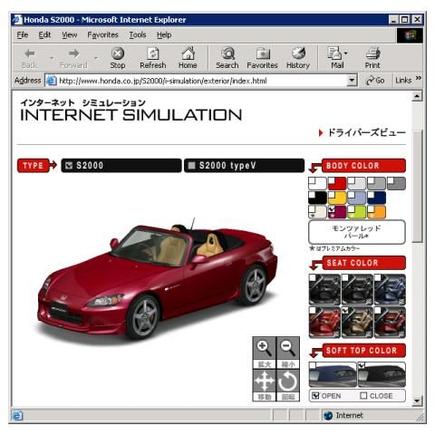Set soft top to OPEN
The height and width of the screenshot is (435, 435).
coord(327,396)
